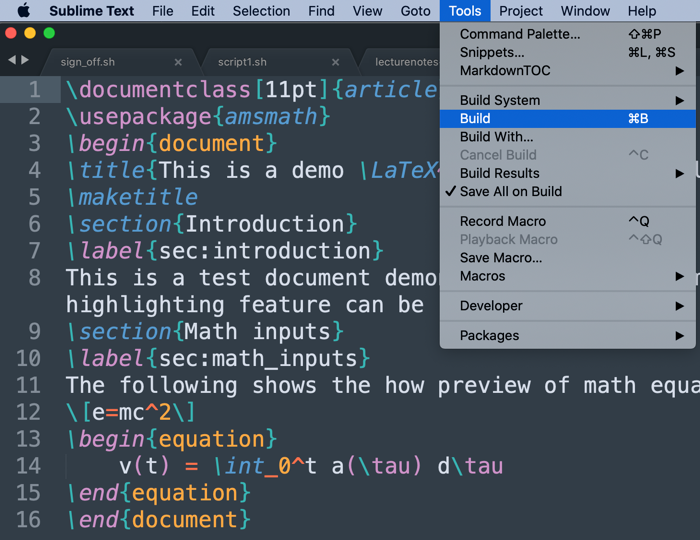Click \section{Introduction} text

pos(211,224)
